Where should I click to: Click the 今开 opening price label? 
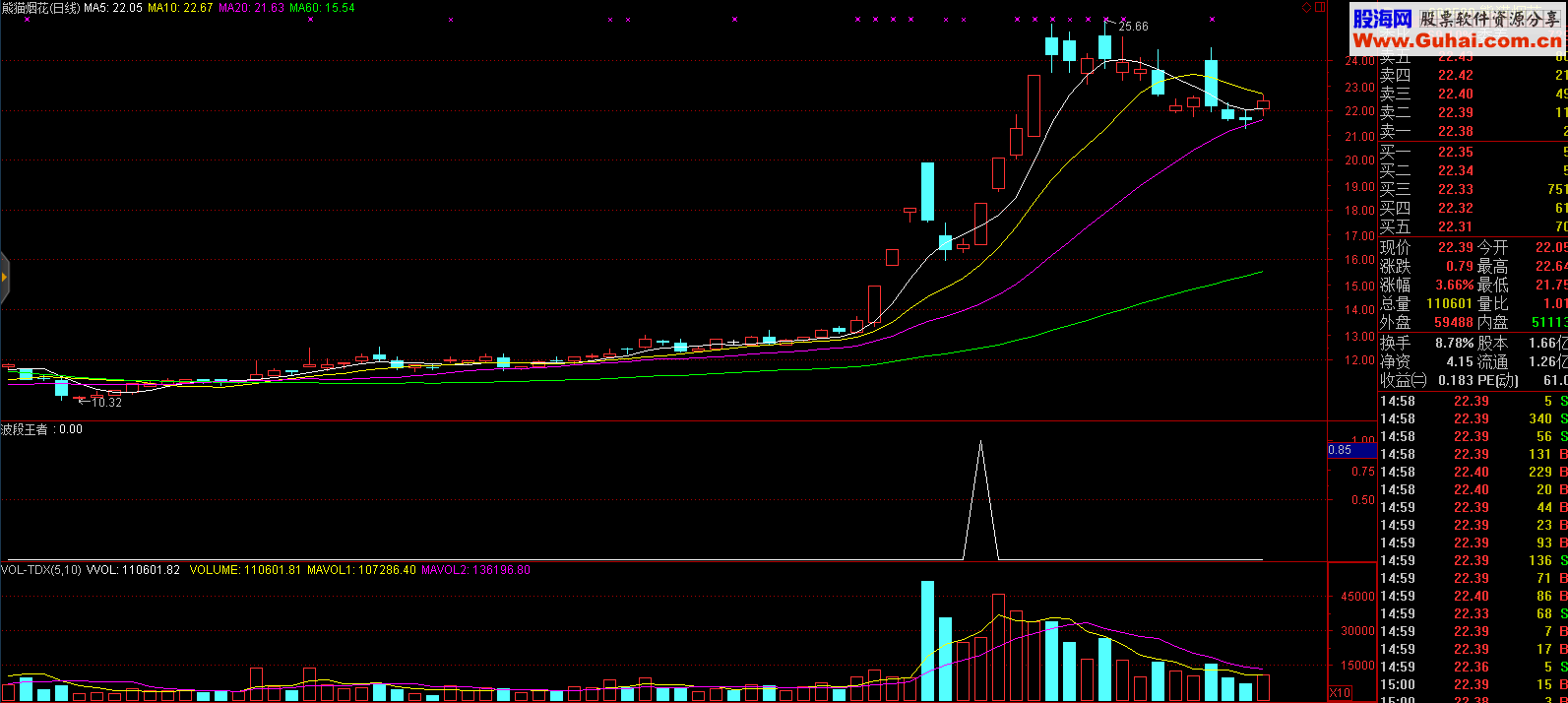coord(1492,248)
